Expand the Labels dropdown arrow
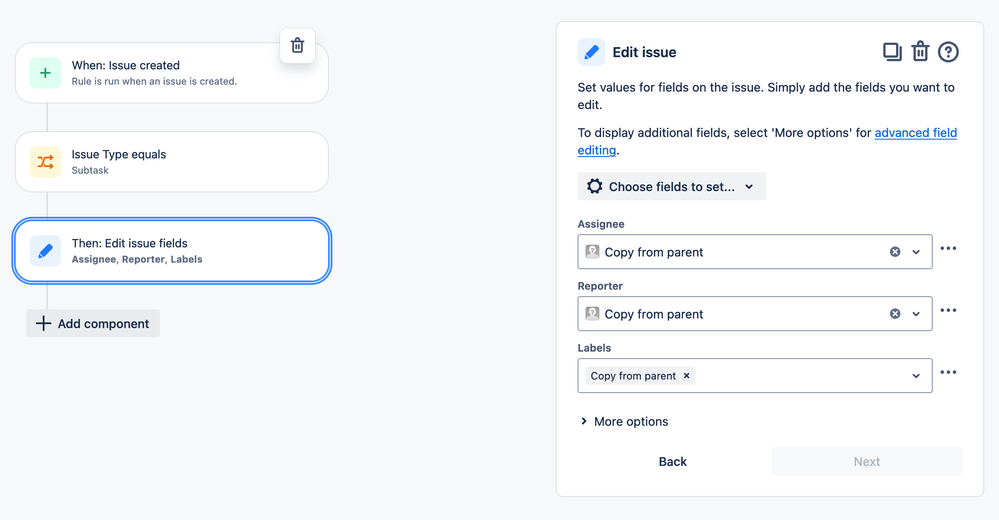Viewport: 999px width, 520px height. [916, 376]
